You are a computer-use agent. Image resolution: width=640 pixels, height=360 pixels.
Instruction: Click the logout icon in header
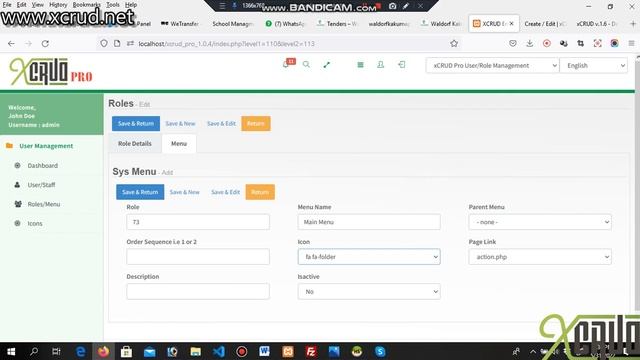tap(402, 64)
